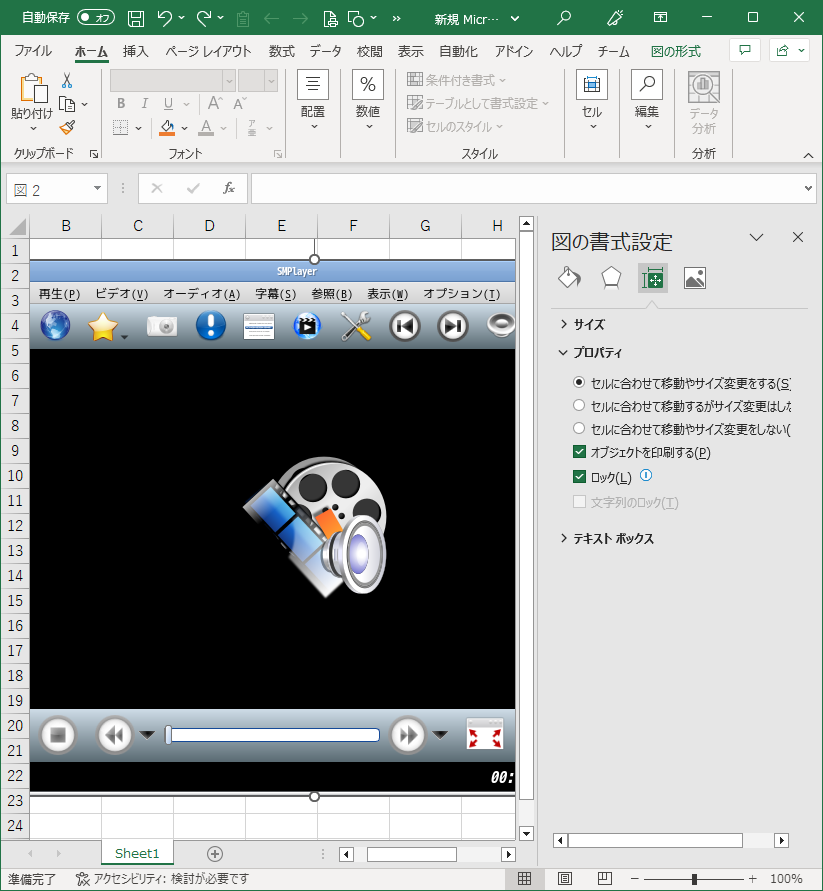Open the file name dropdown in title bar
Viewport: 823px width, 891px height.
tap(515, 19)
